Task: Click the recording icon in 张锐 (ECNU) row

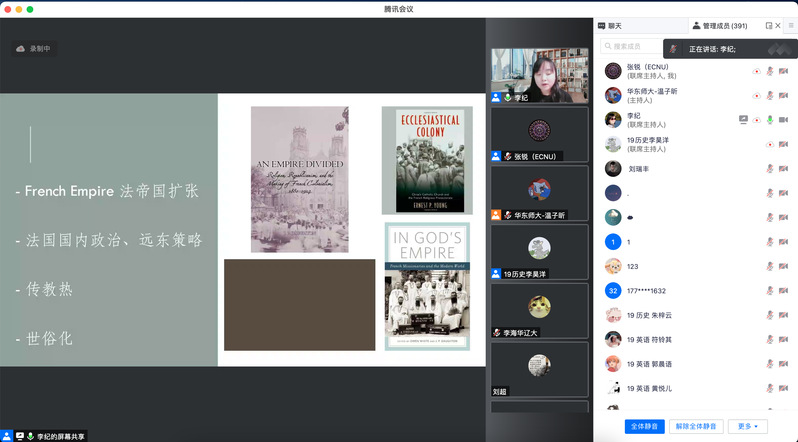Action: (755, 71)
